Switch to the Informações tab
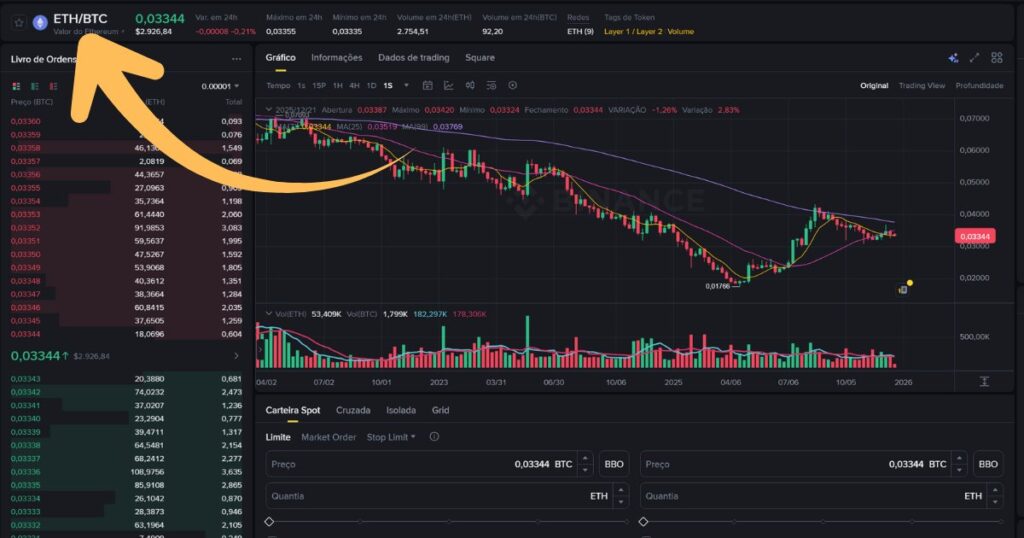 [x=336, y=58]
